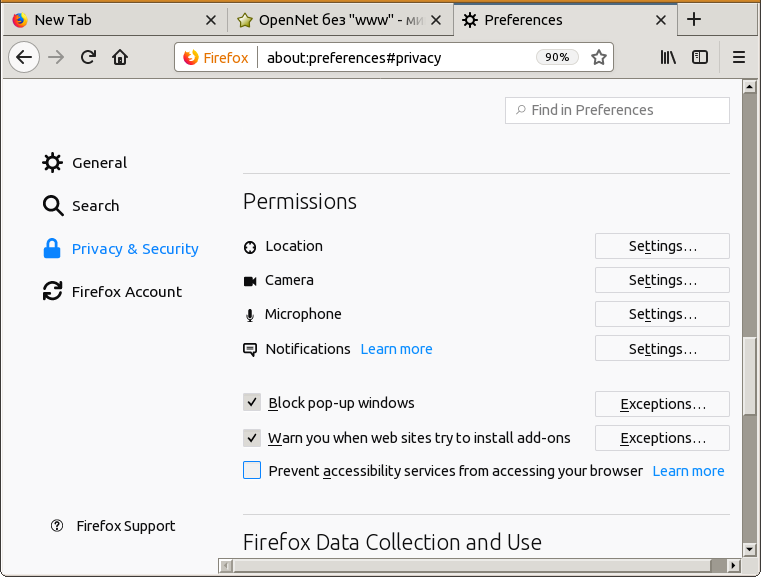Click Learn more next to Notifications

(396, 349)
